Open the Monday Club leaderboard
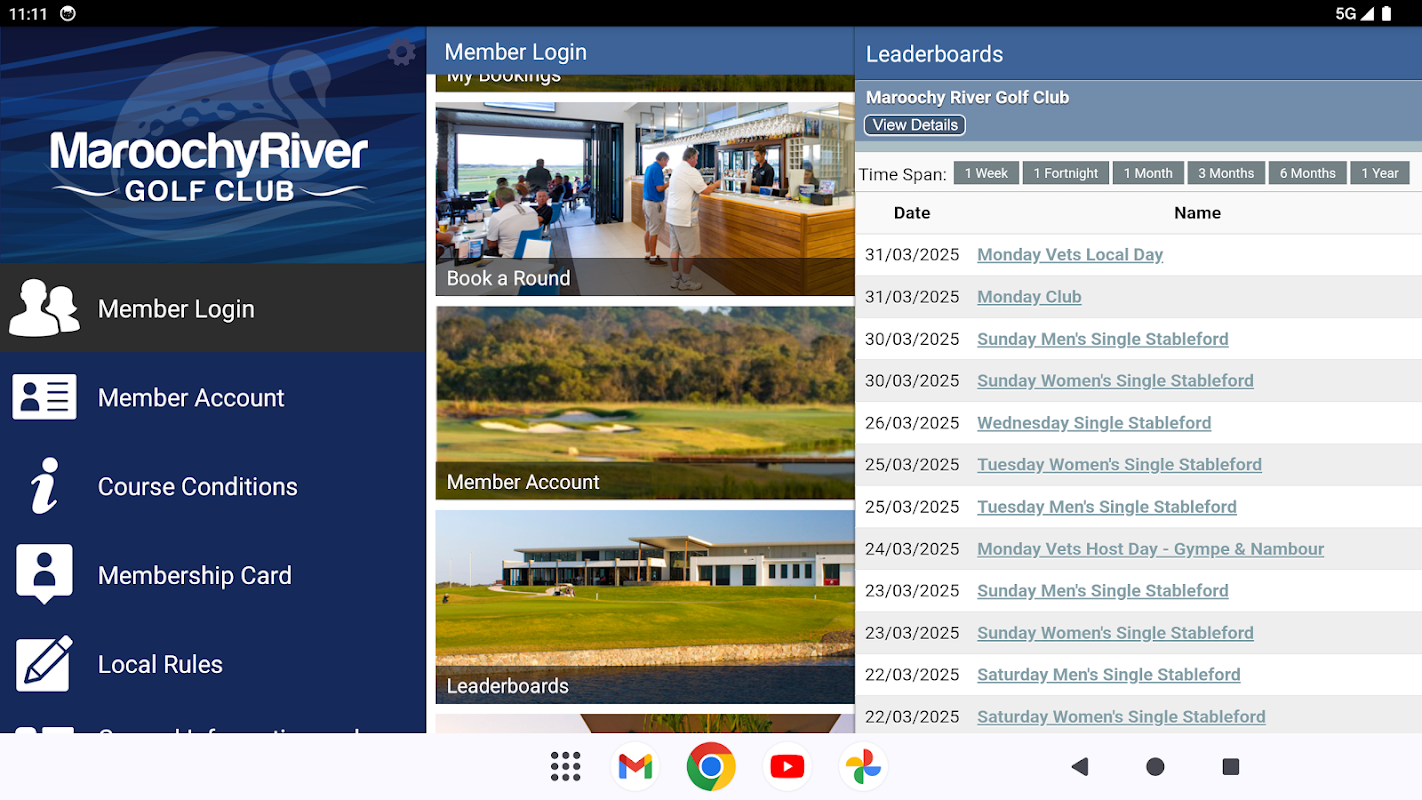The width and height of the screenshot is (1422, 800). (1029, 296)
